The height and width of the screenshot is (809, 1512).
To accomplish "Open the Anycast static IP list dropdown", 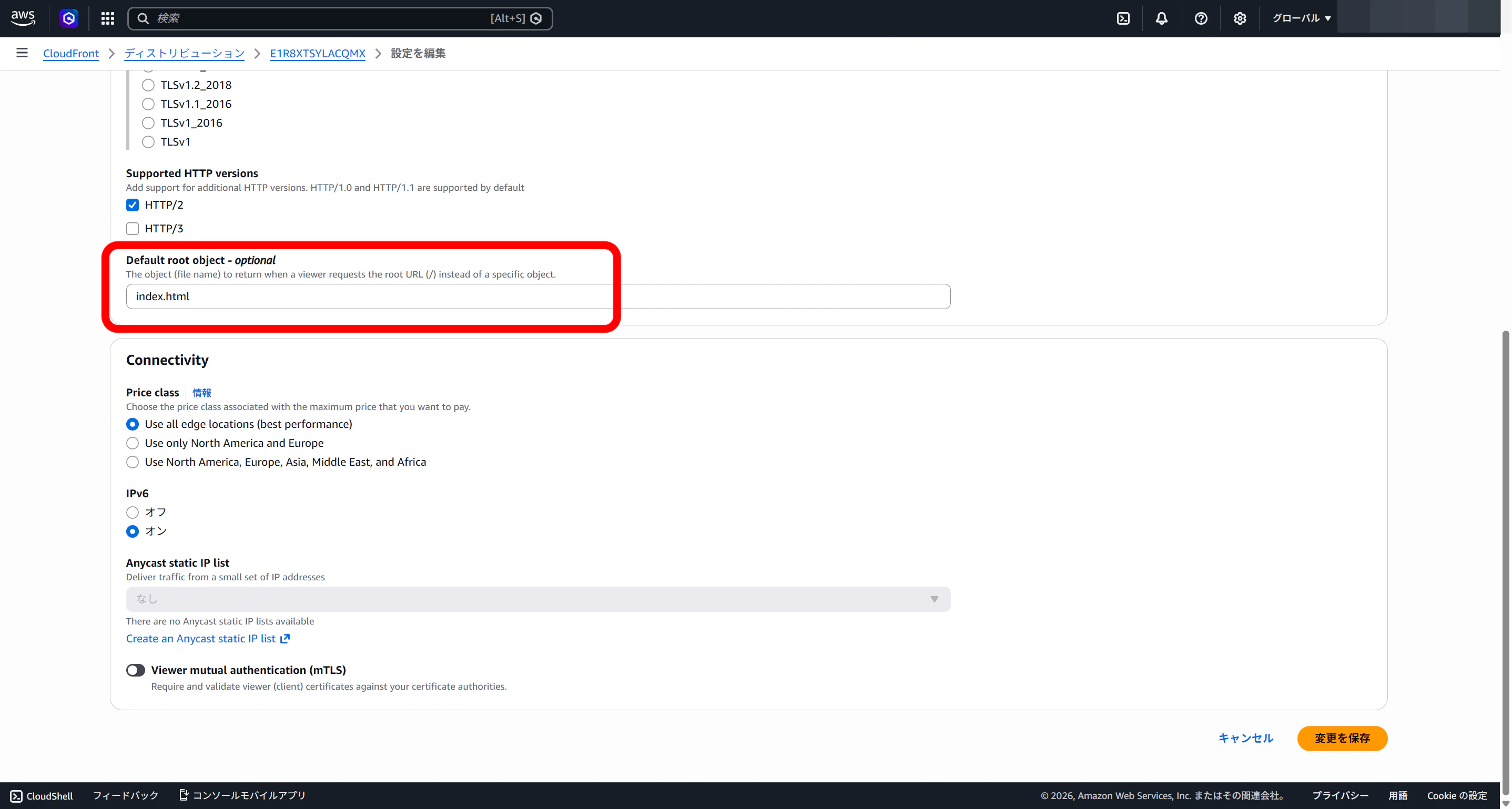I will (x=538, y=599).
